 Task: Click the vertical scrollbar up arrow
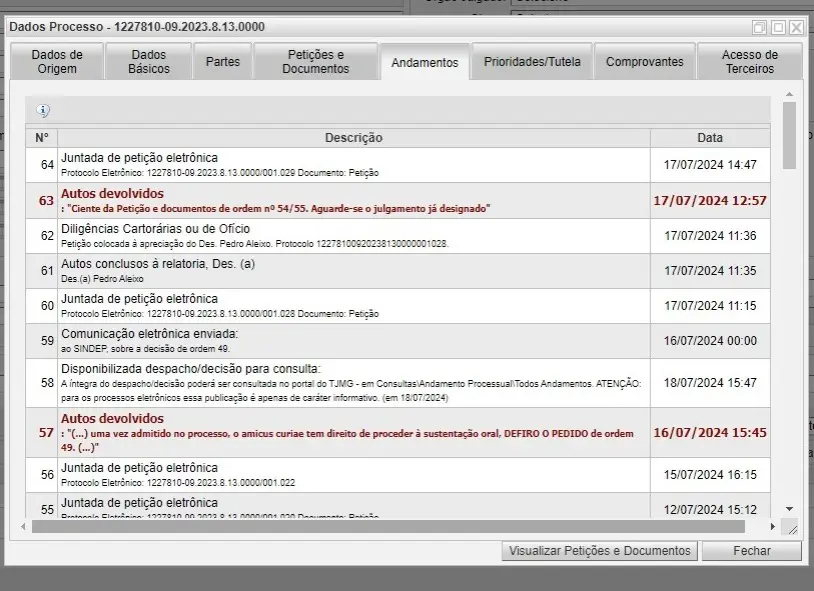(789, 95)
